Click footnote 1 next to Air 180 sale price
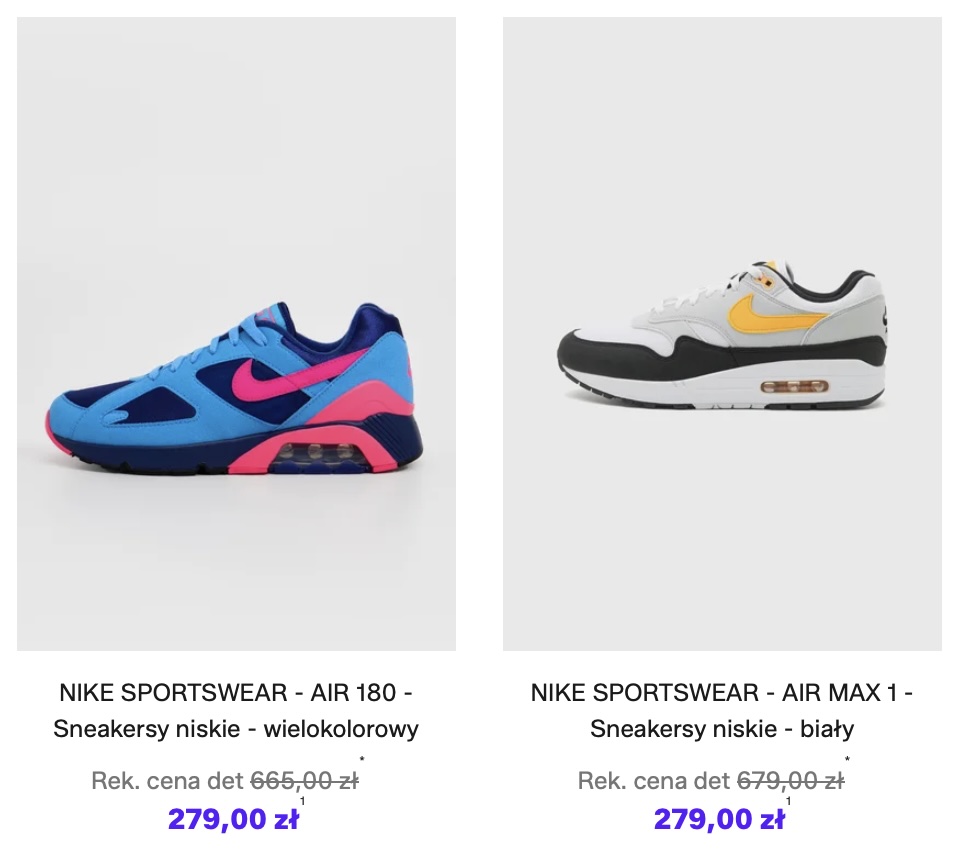Viewport: 960px width, 860px height. [x=302, y=801]
